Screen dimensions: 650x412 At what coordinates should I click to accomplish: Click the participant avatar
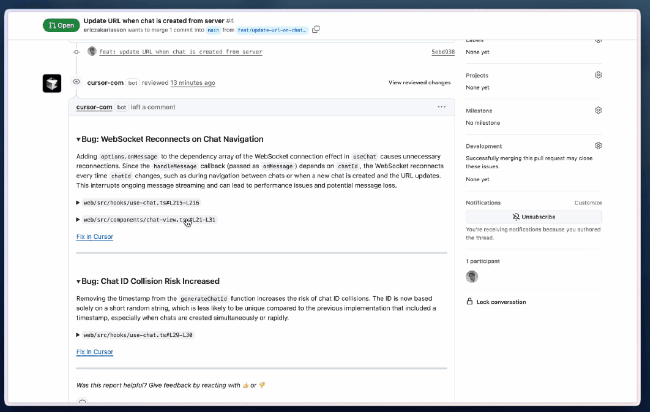point(472,276)
